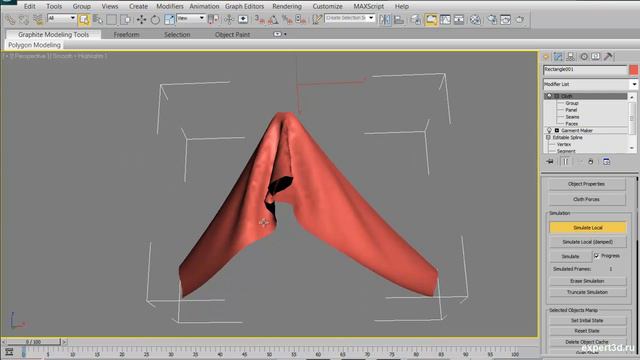Toggle Angle Snap
This screenshot has width=640, height=360.
[x=273, y=19]
